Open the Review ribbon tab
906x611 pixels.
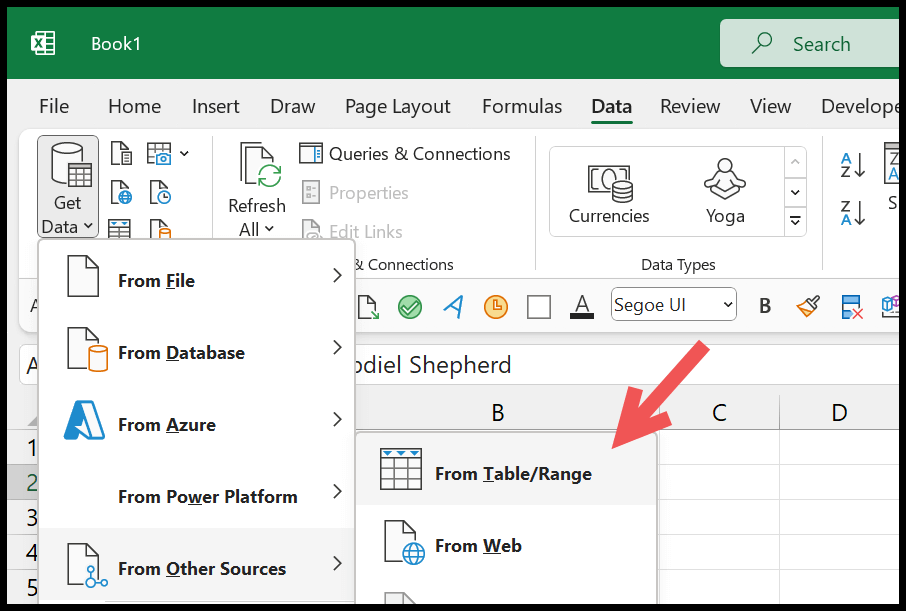click(x=690, y=106)
